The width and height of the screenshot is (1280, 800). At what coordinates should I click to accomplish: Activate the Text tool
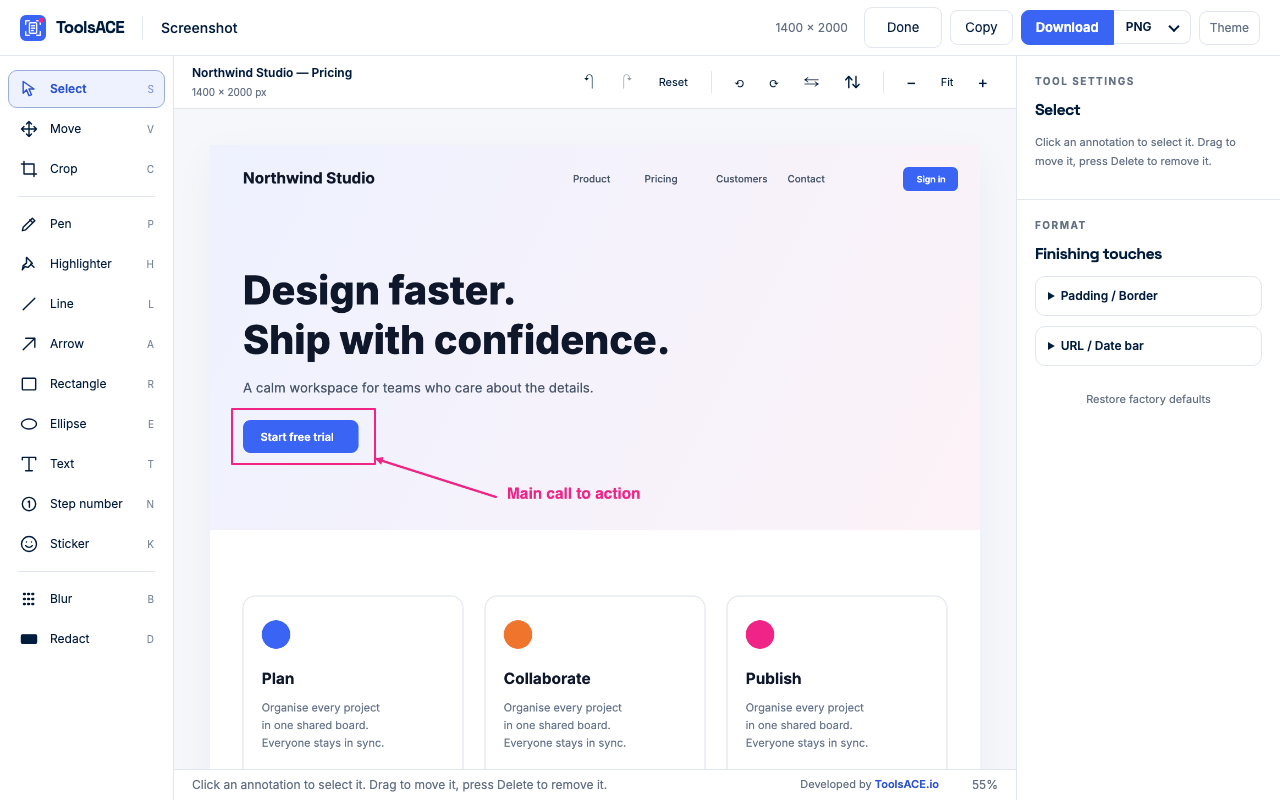[86, 464]
